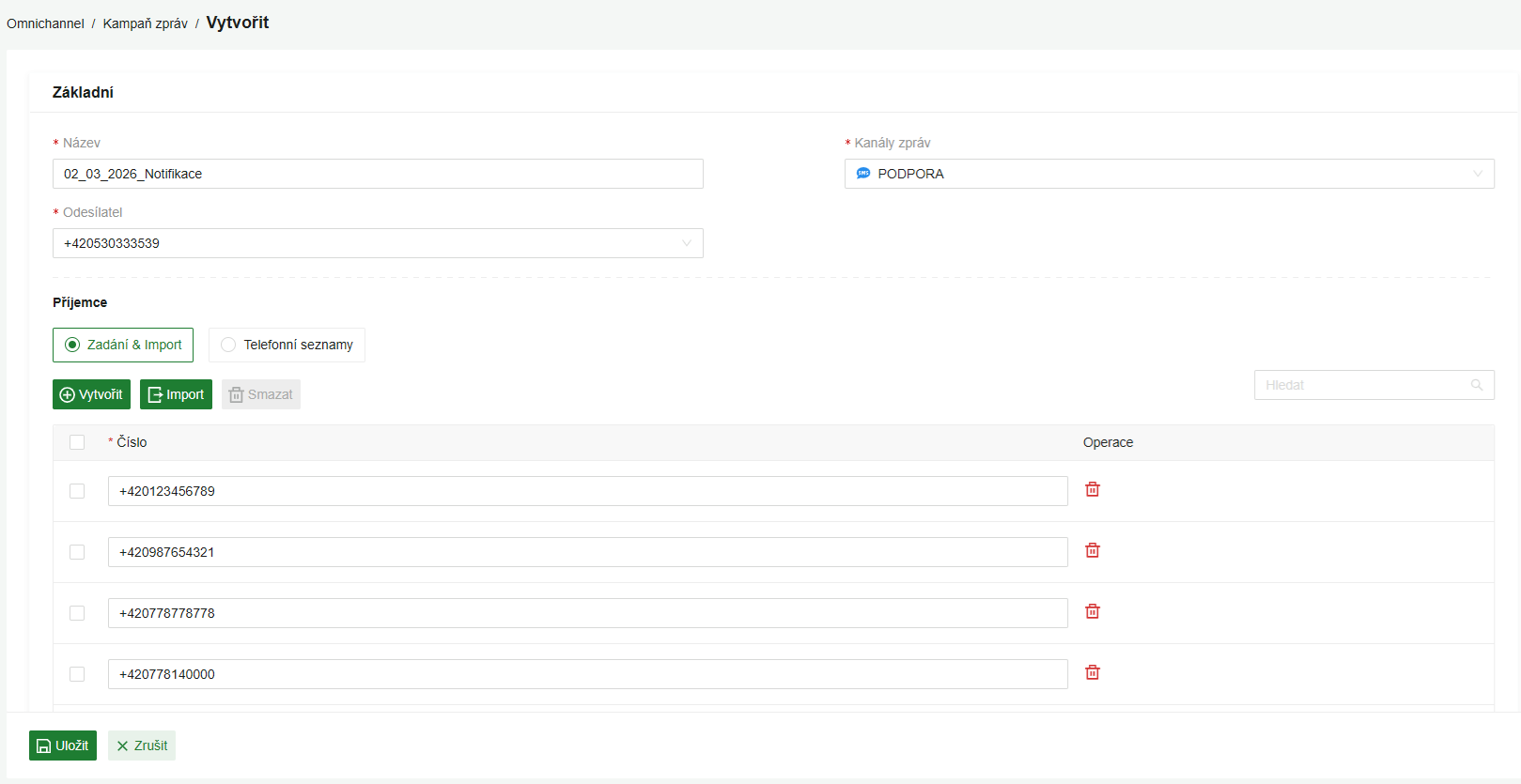Choose the Telefonní seznamy radio option

pos(228,345)
